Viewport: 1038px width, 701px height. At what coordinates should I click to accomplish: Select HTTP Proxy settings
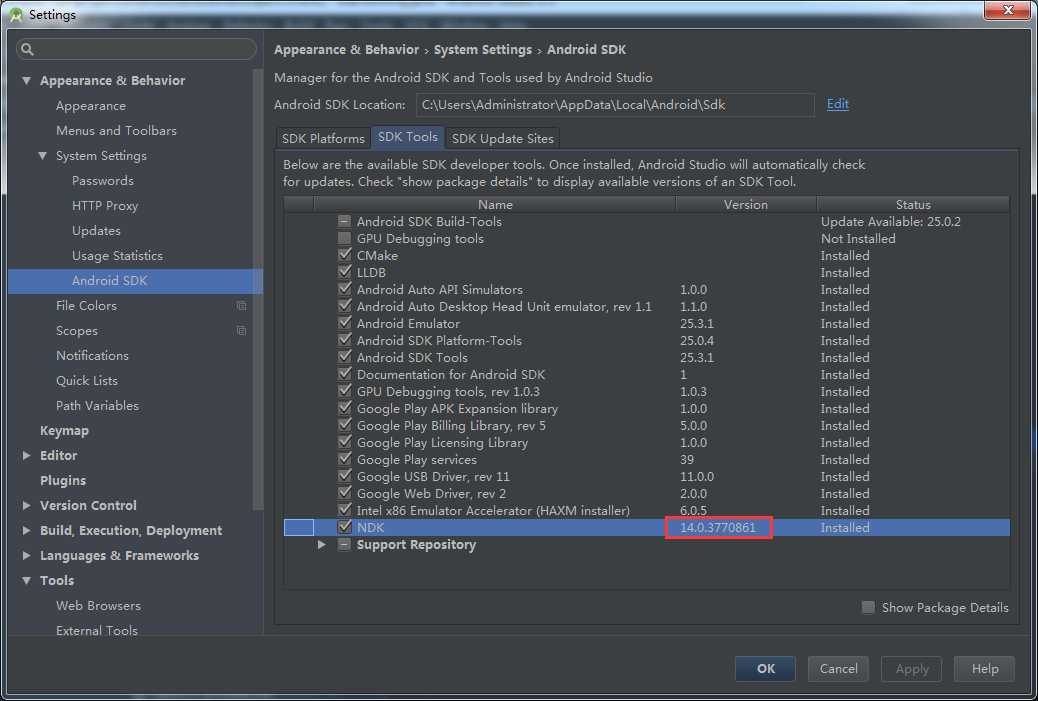point(105,206)
